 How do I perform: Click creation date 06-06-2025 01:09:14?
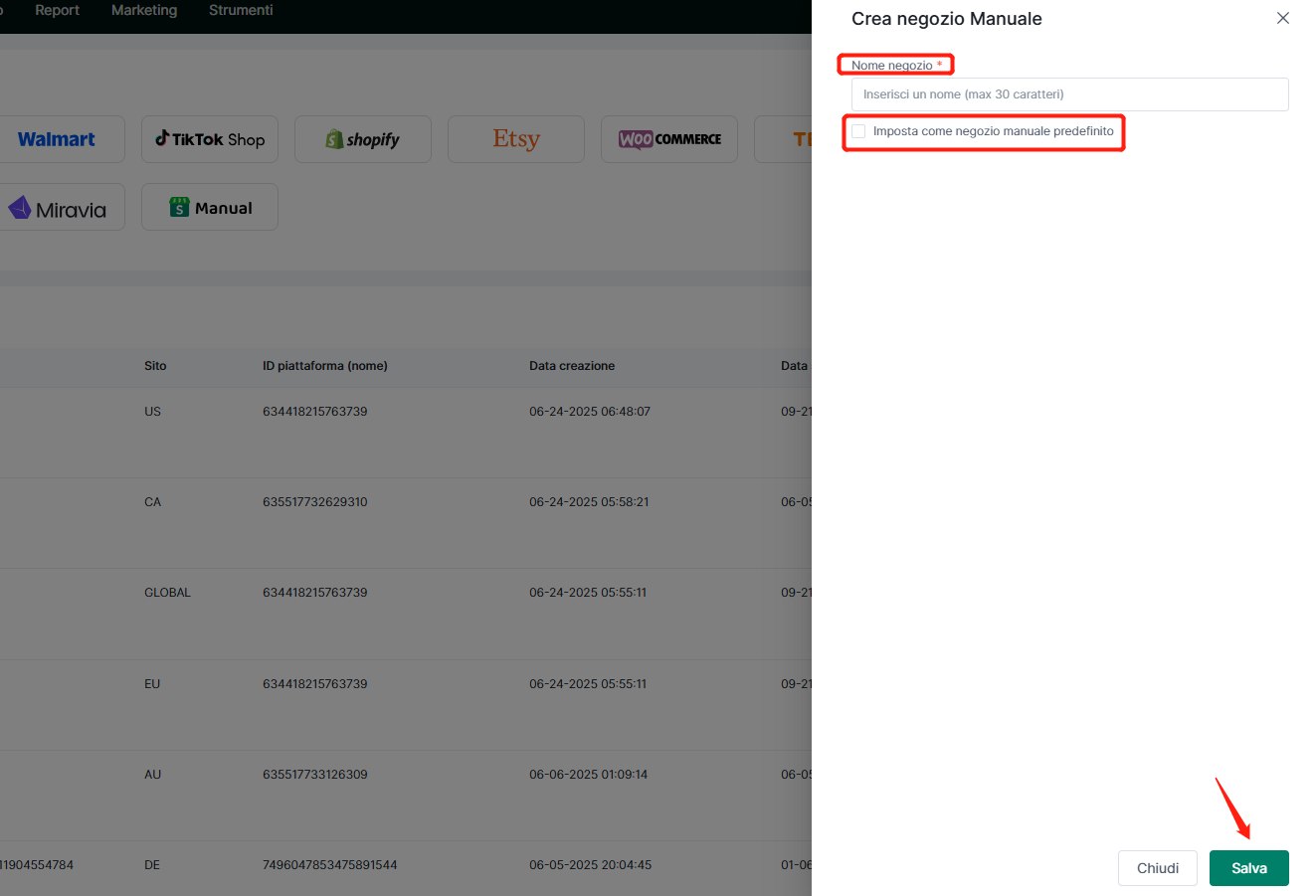coord(588,775)
